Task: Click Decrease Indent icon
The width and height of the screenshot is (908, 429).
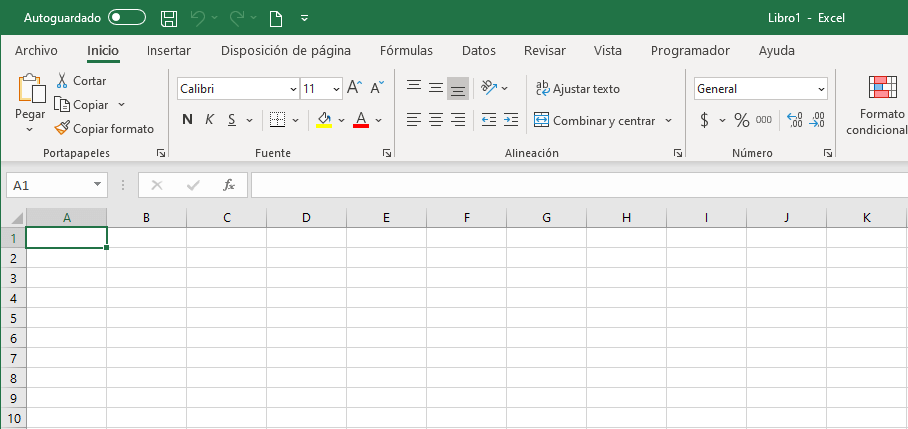Action: (489, 120)
